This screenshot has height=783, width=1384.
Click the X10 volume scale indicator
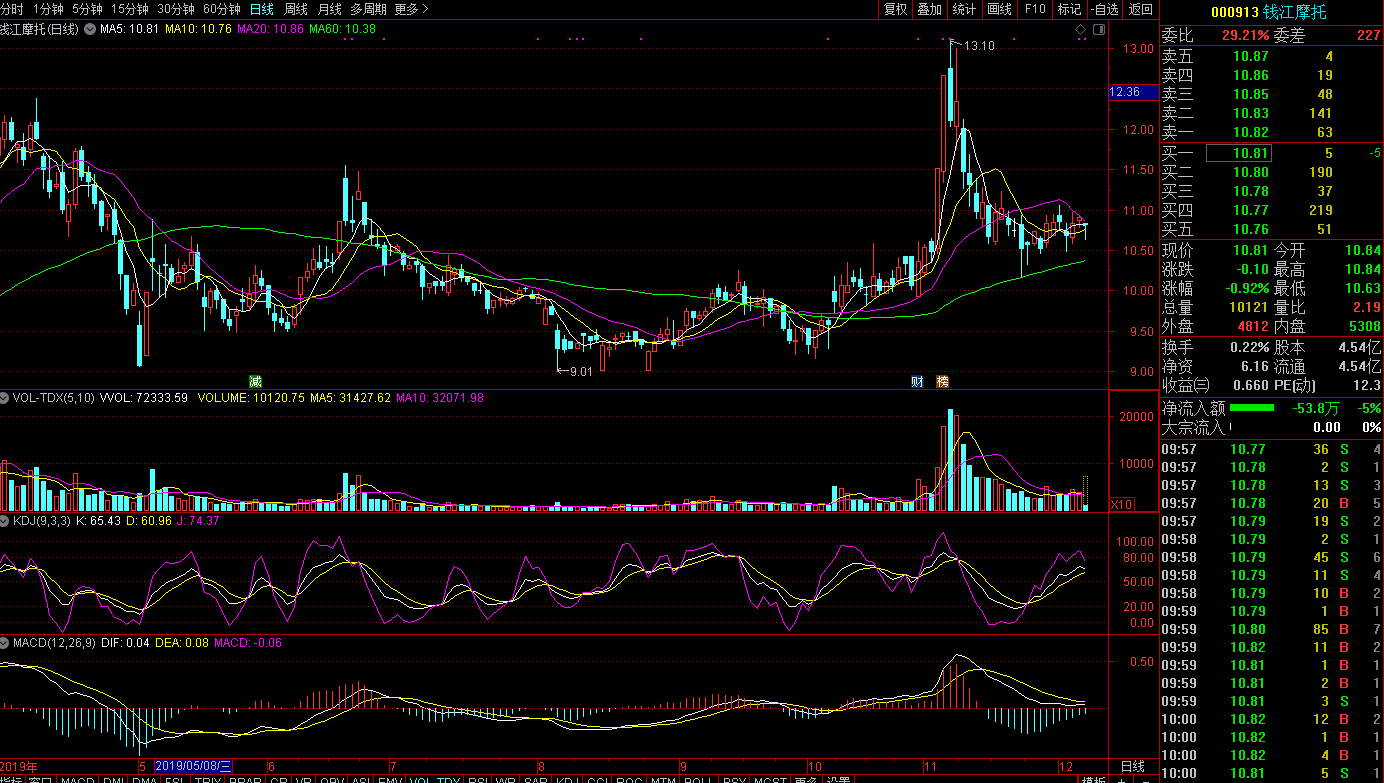tap(1122, 505)
